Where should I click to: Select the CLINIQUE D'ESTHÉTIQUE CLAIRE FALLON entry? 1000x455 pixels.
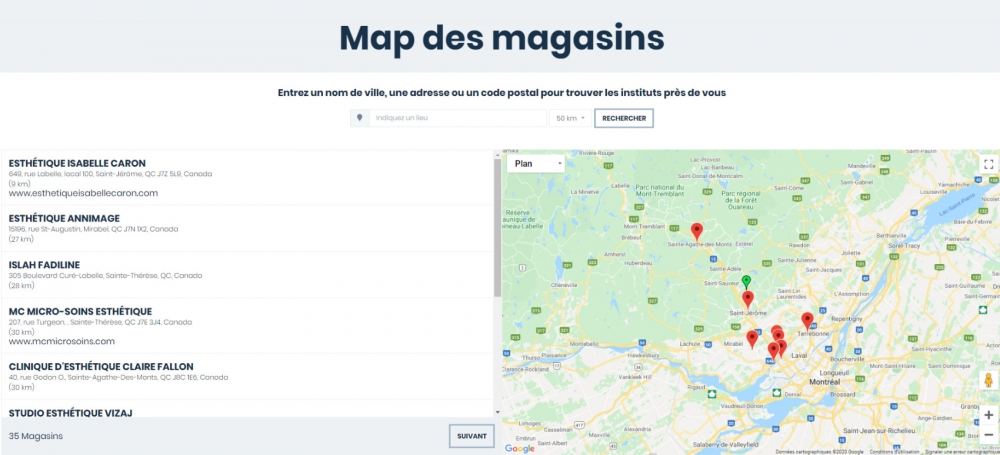point(248,377)
